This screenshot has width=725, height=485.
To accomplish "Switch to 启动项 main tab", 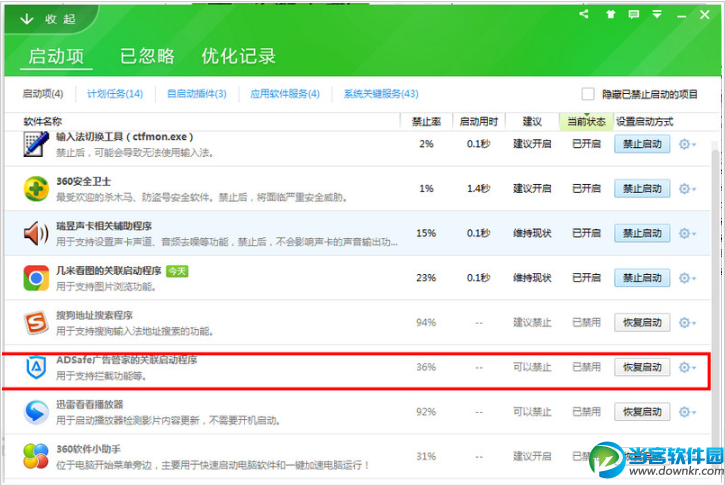I will coord(56,56).
